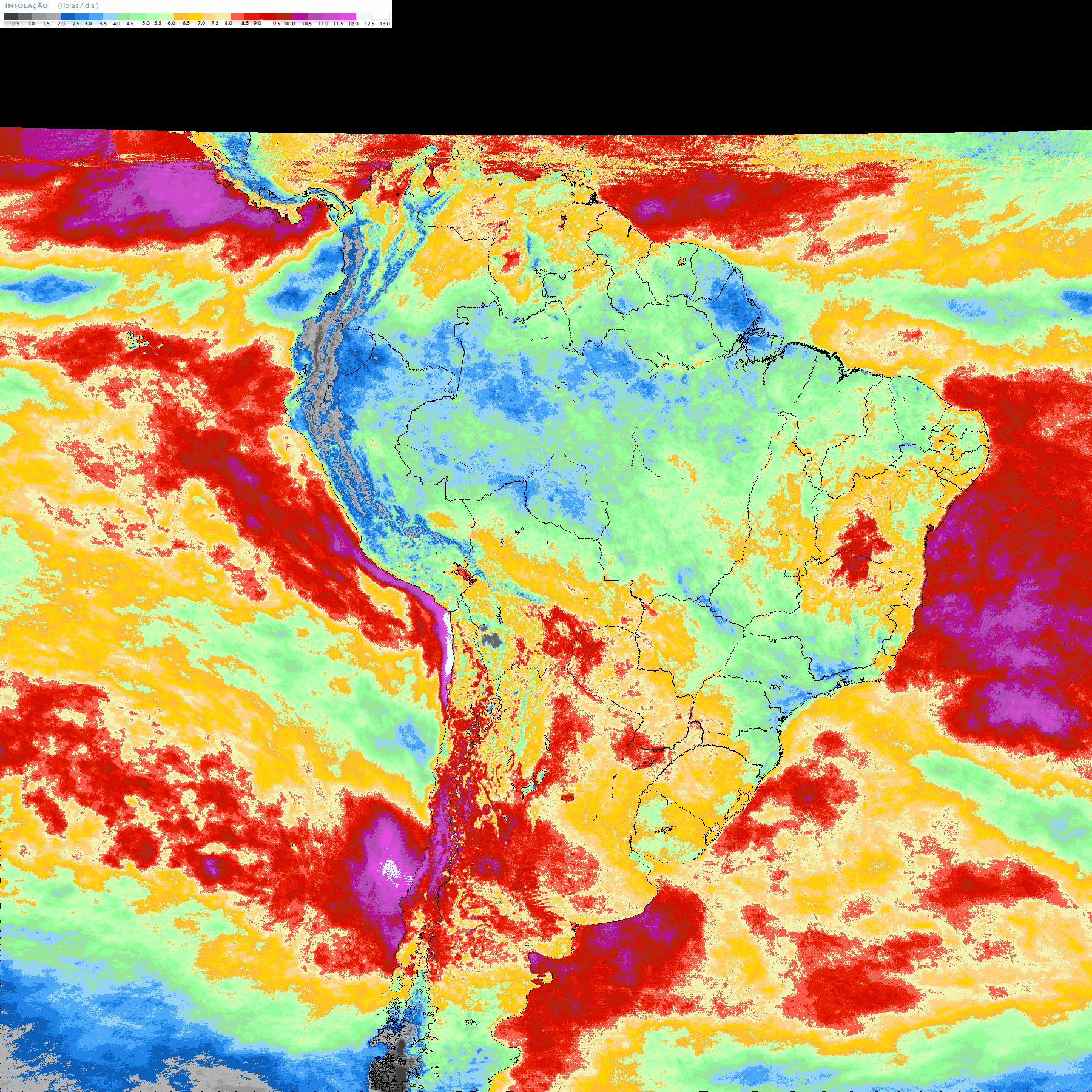This screenshot has width=1092, height=1092.
Task: Click the '3.0' legend value
Action: tap(88, 24)
